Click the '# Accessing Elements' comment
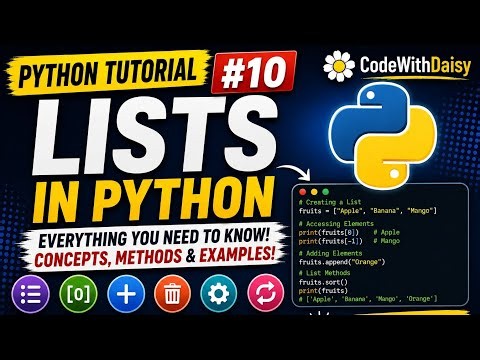Image resolution: width=480 pixels, height=360 pixels. (x=336, y=224)
